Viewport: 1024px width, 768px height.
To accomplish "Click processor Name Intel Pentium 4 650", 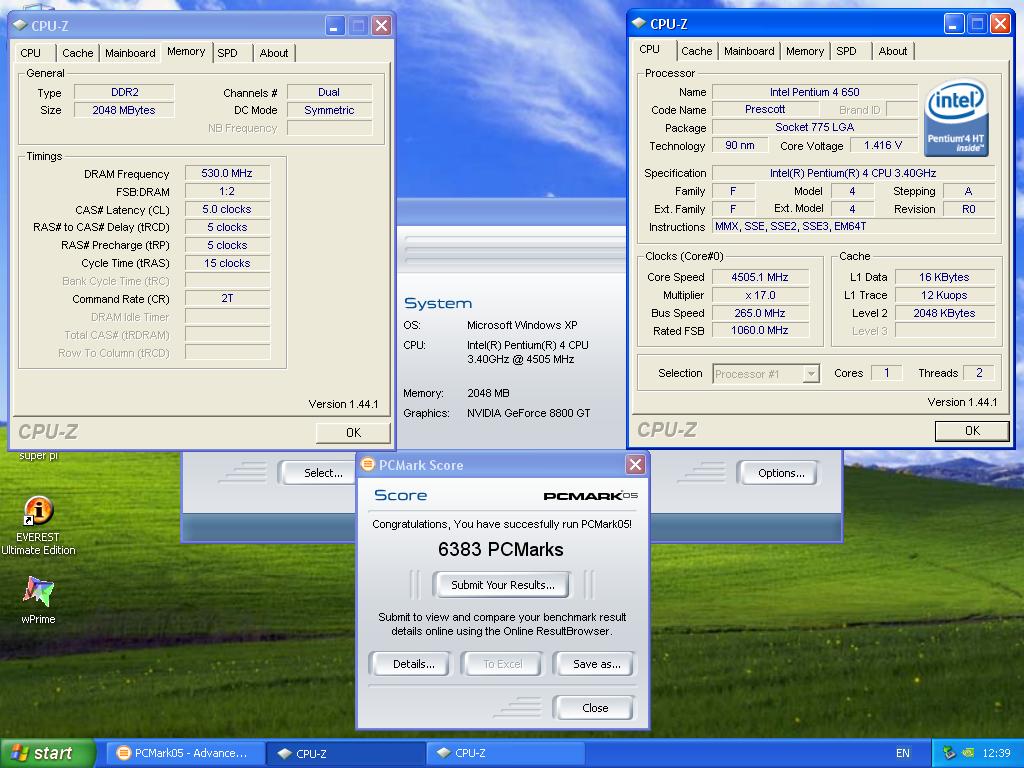I will point(814,92).
